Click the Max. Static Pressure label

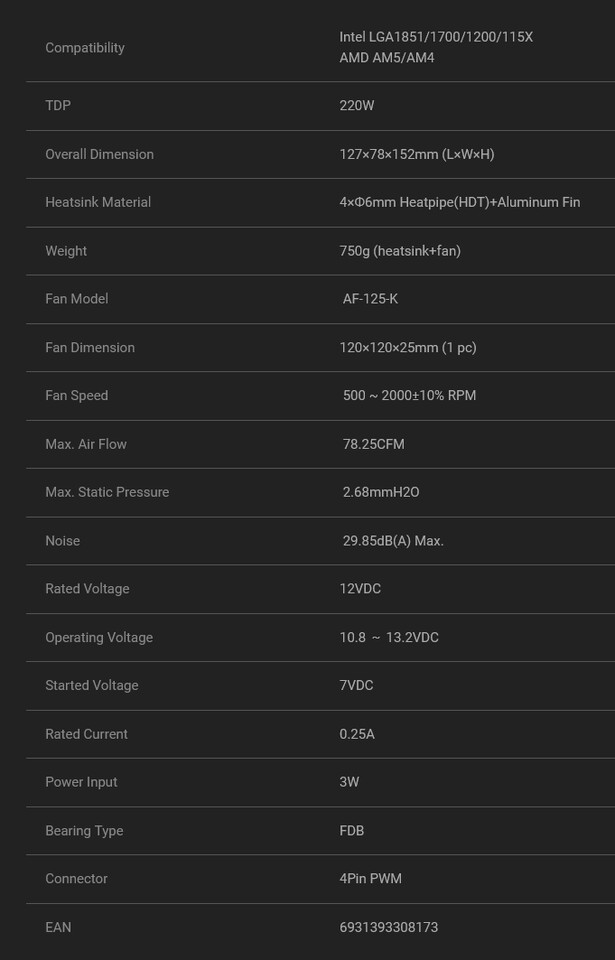(107, 492)
